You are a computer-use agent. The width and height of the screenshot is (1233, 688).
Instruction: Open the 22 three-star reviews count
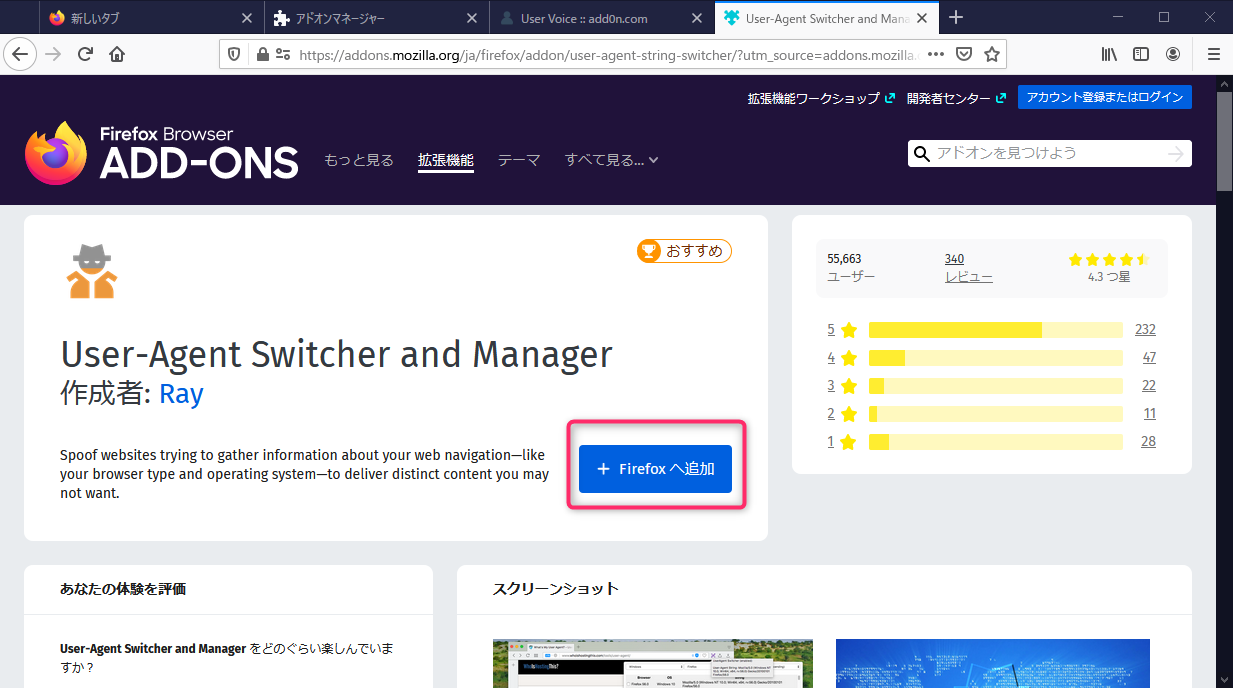pyautogui.click(x=1149, y=386)
